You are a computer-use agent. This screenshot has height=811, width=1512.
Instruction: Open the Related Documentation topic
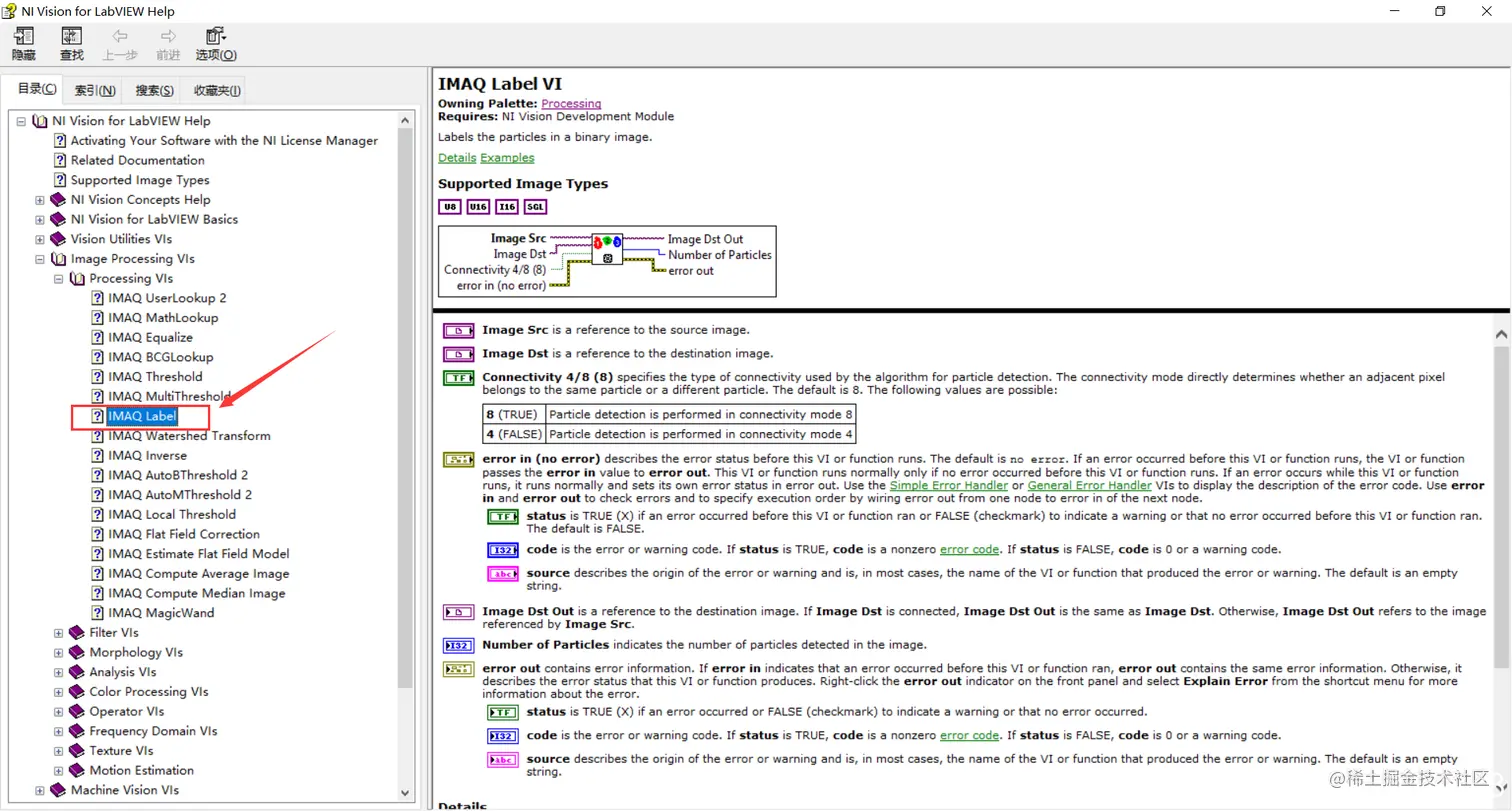coord(137,160)
